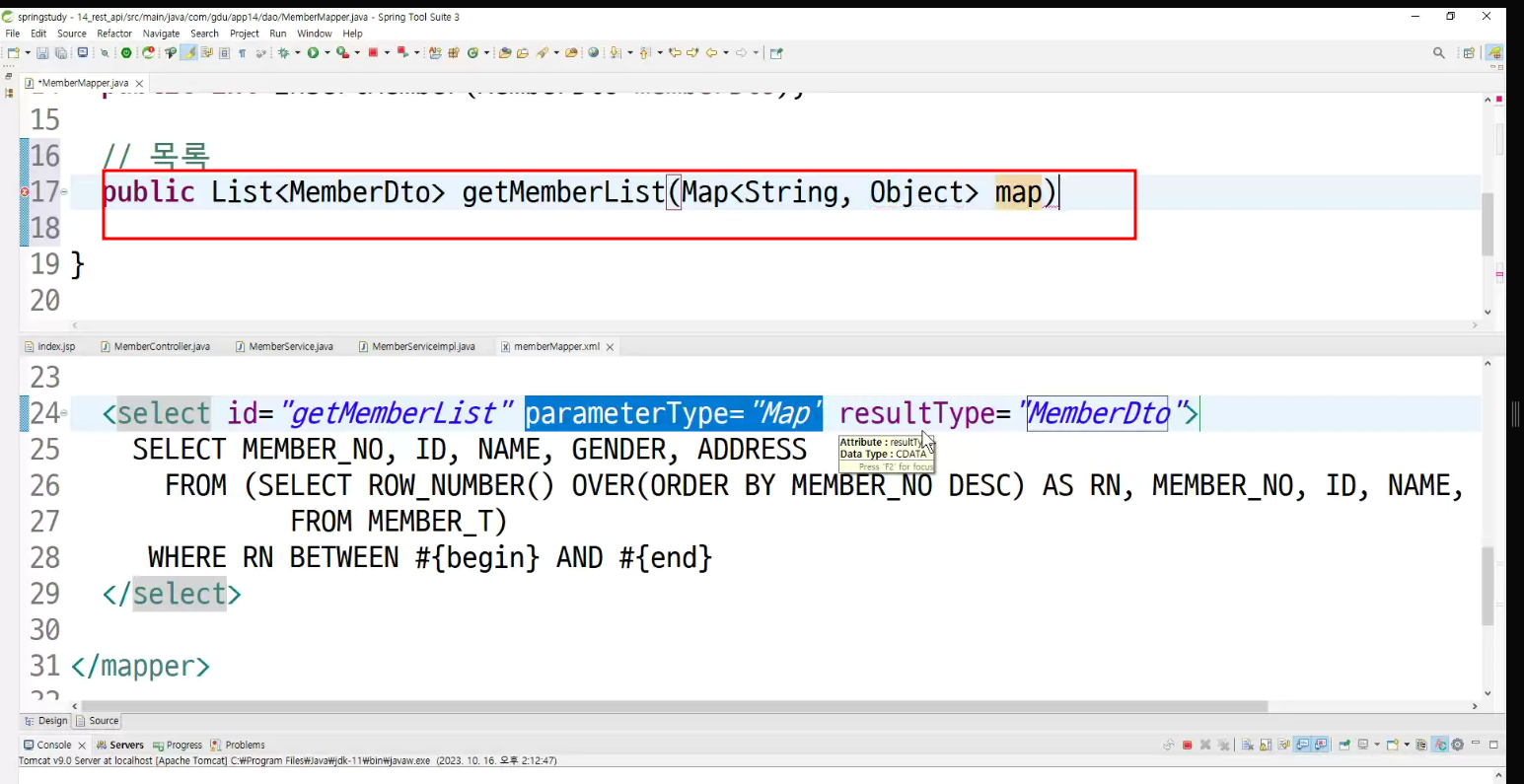
Task: Close the memberMapper.xml tab
Action: (x=610, y=347)
